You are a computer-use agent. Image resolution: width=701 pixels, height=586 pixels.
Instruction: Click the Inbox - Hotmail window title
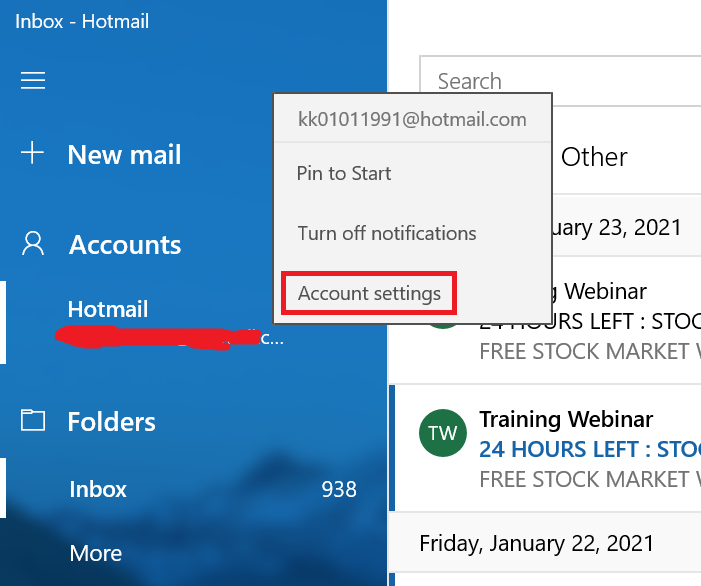coord(82,21)
